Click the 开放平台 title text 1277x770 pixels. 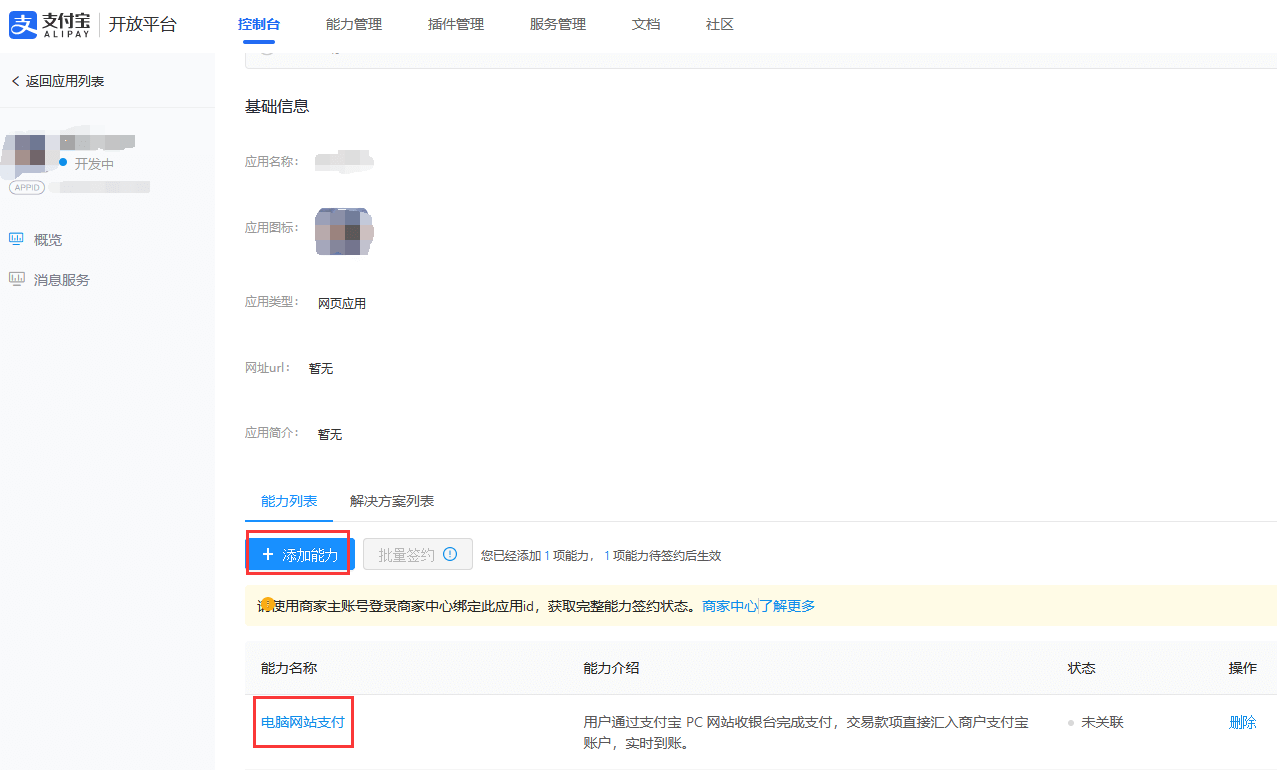[x=143, y=24]
